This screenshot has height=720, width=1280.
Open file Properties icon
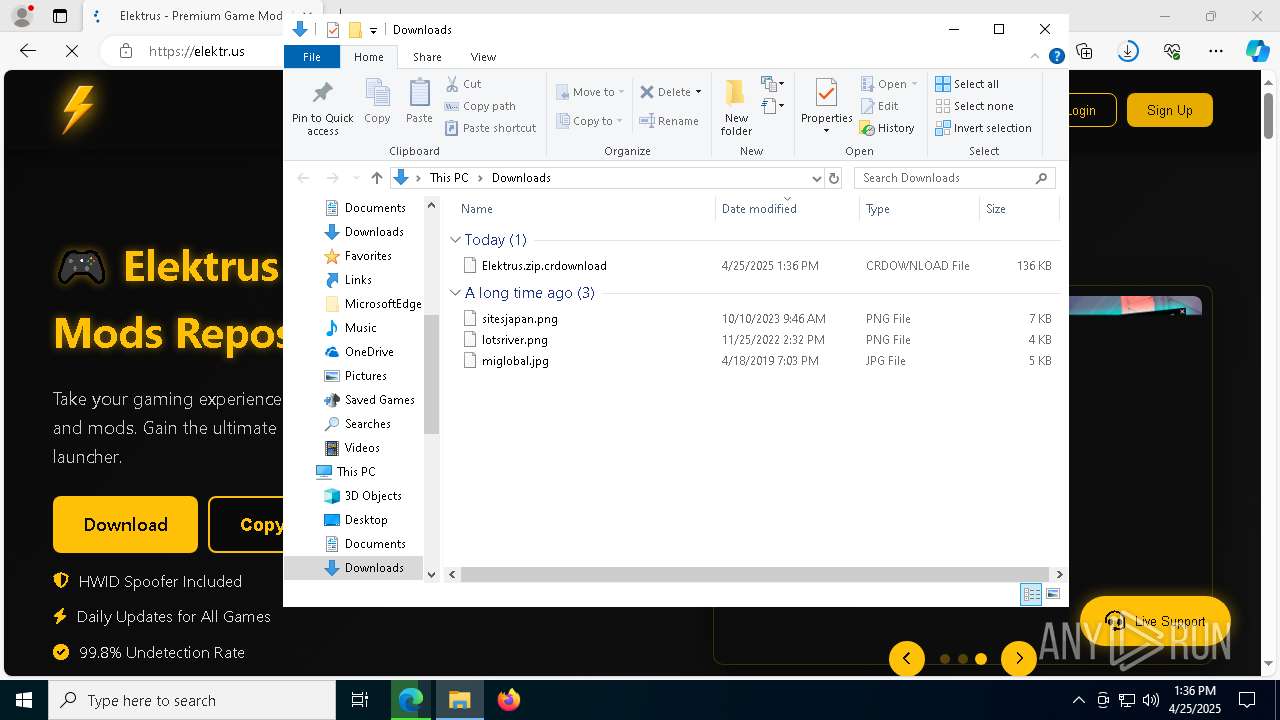click(826, 93)
